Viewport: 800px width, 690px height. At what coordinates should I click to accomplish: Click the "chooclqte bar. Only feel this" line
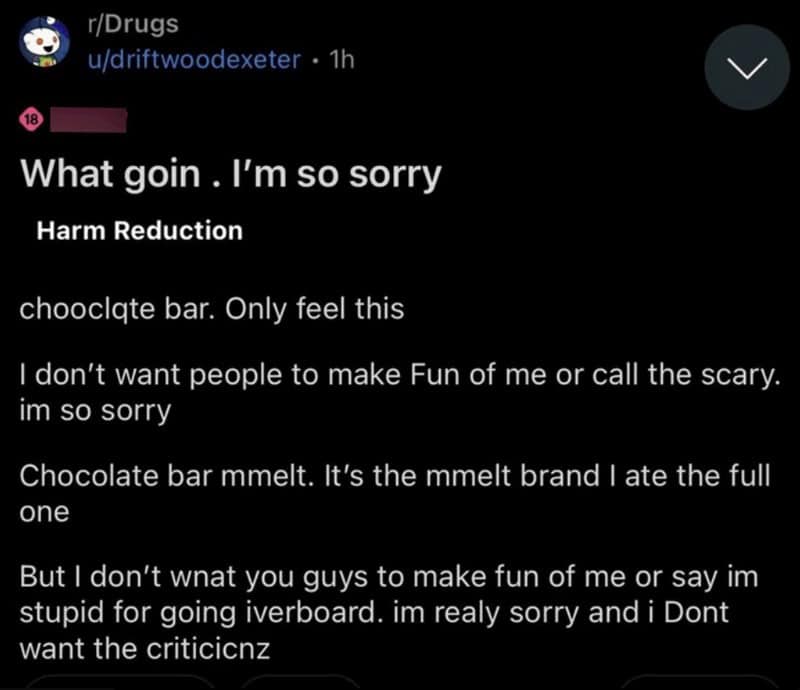212,308
